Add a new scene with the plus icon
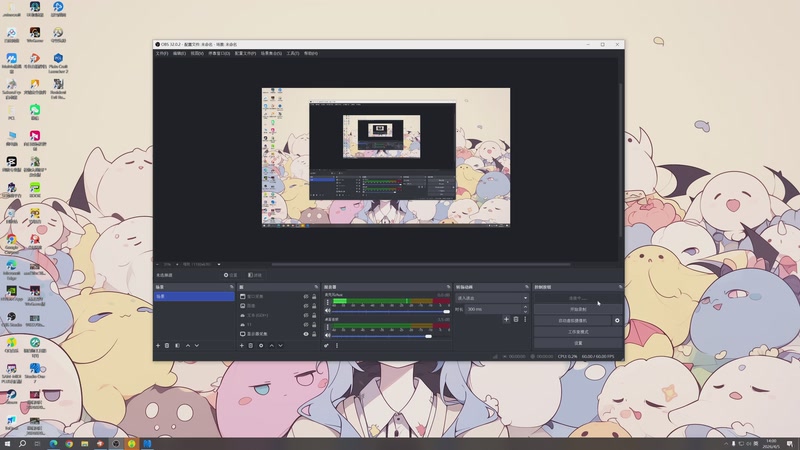 158,345
